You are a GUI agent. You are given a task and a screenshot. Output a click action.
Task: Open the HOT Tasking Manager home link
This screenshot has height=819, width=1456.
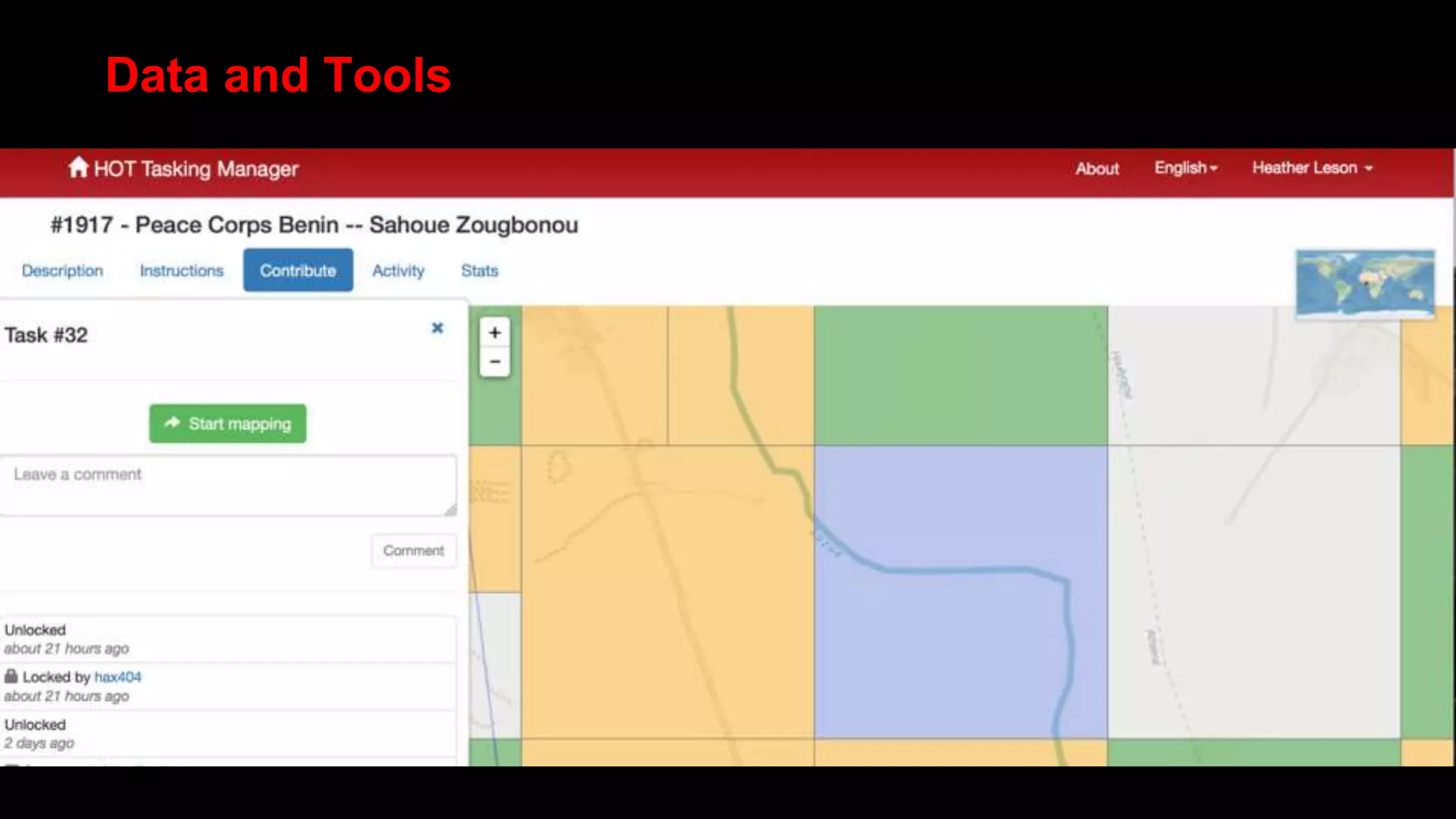click(x=183, y=168)
